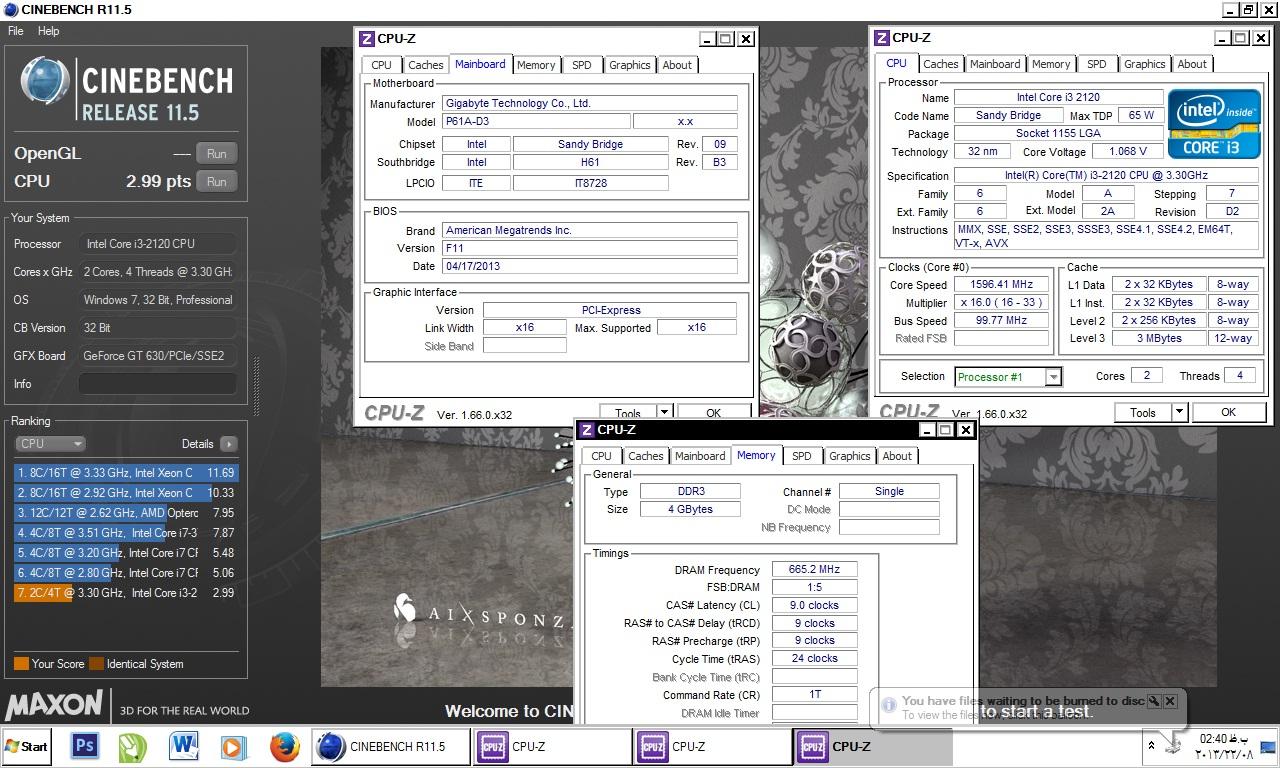Open the Help menu in CINEBENCH
1280x768 pixels.
[x=49, y=31]
